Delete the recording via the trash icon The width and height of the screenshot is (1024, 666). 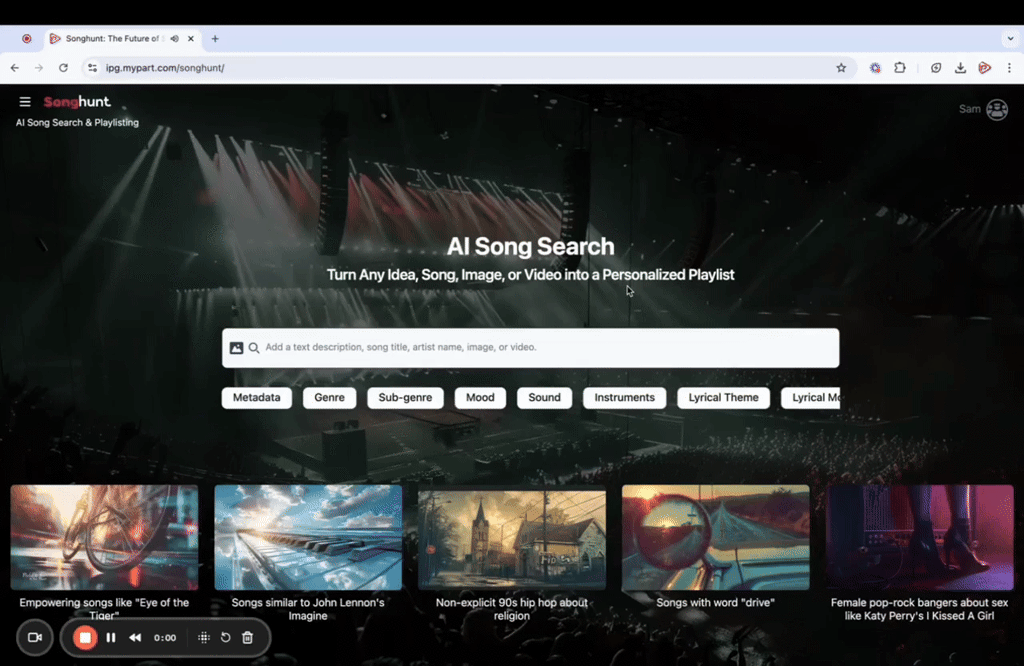[247, 637]
